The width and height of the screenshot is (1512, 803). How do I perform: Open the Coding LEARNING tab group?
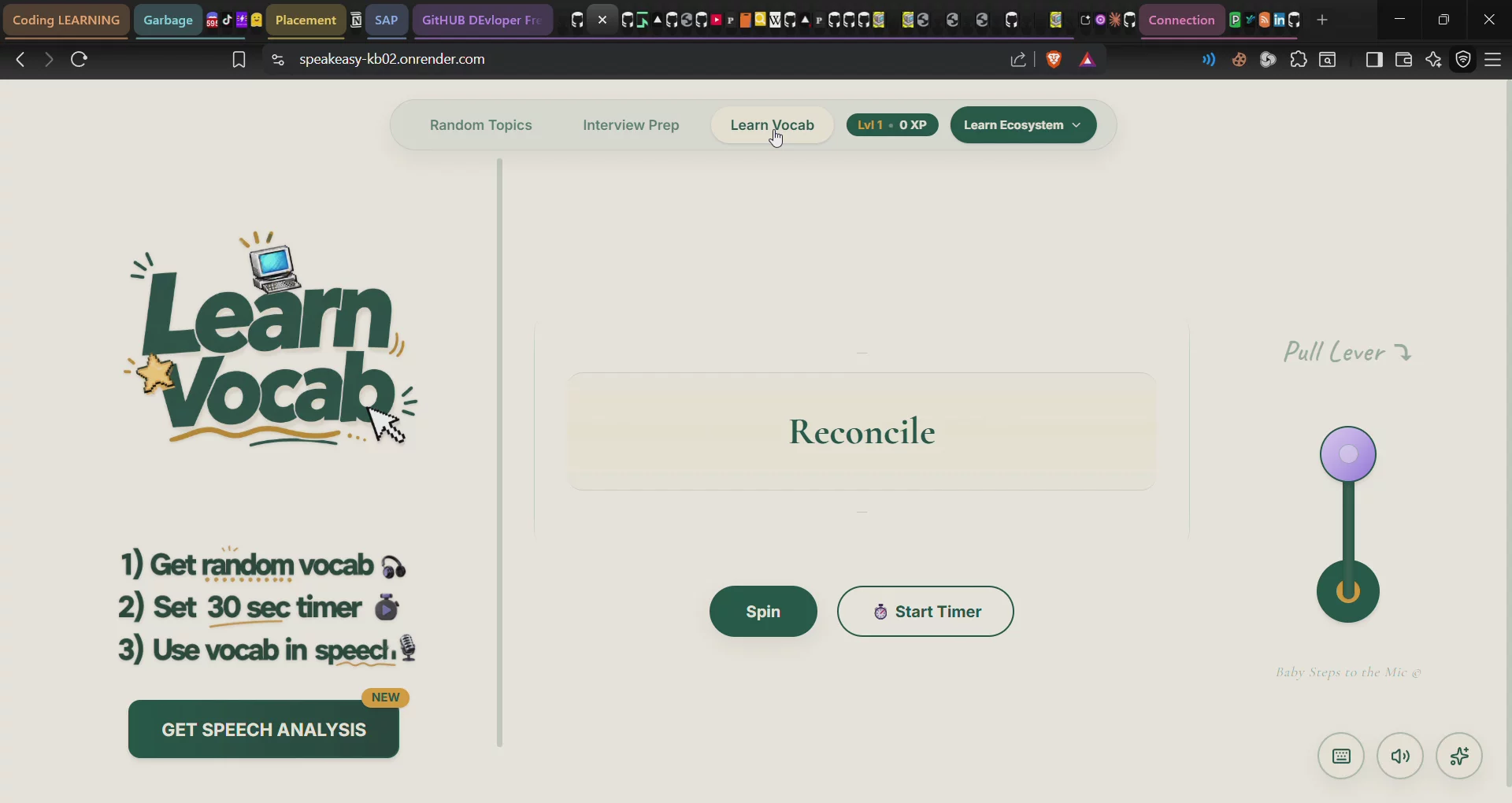pos(66,20)
